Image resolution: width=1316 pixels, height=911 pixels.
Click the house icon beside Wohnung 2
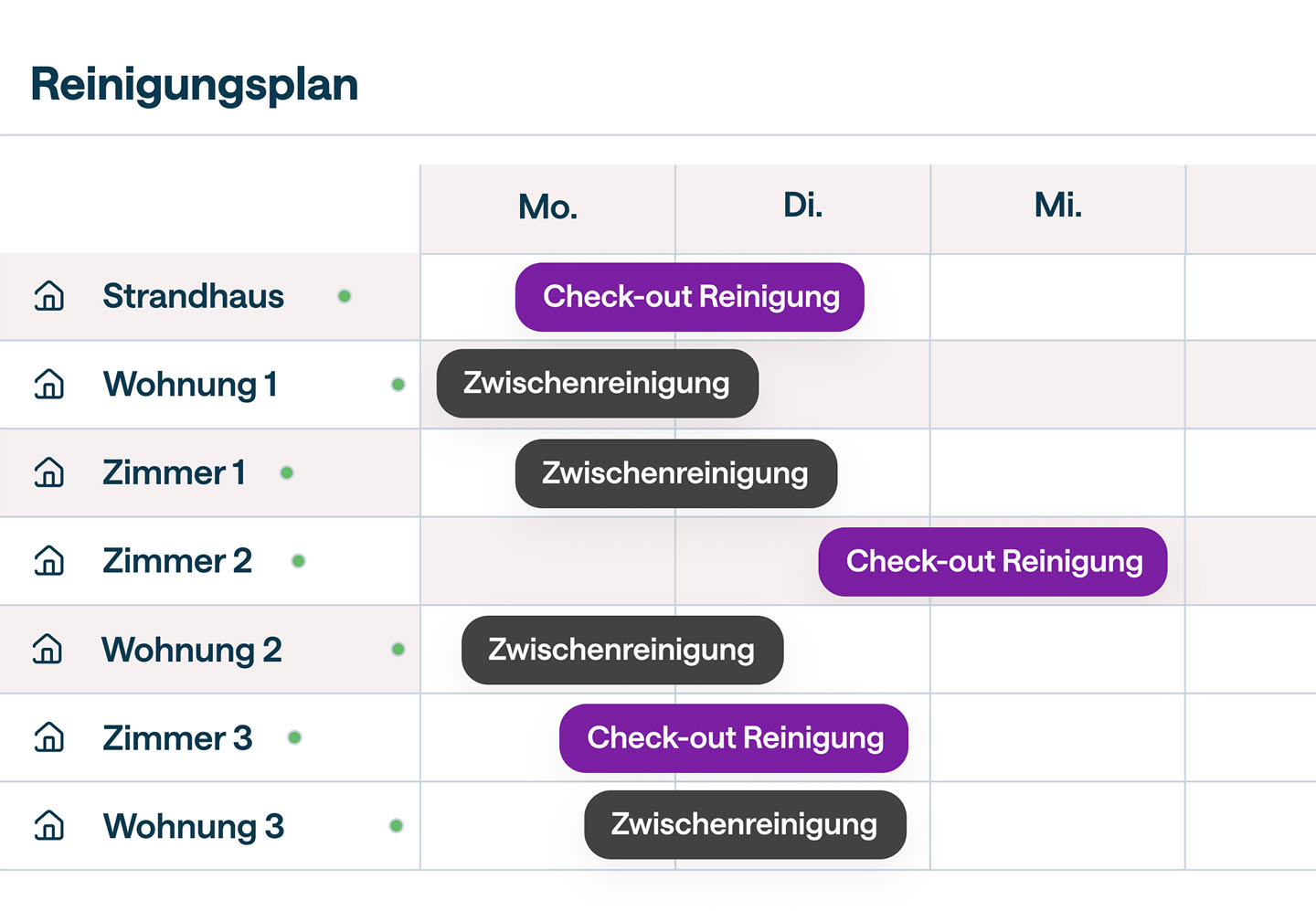48,649
